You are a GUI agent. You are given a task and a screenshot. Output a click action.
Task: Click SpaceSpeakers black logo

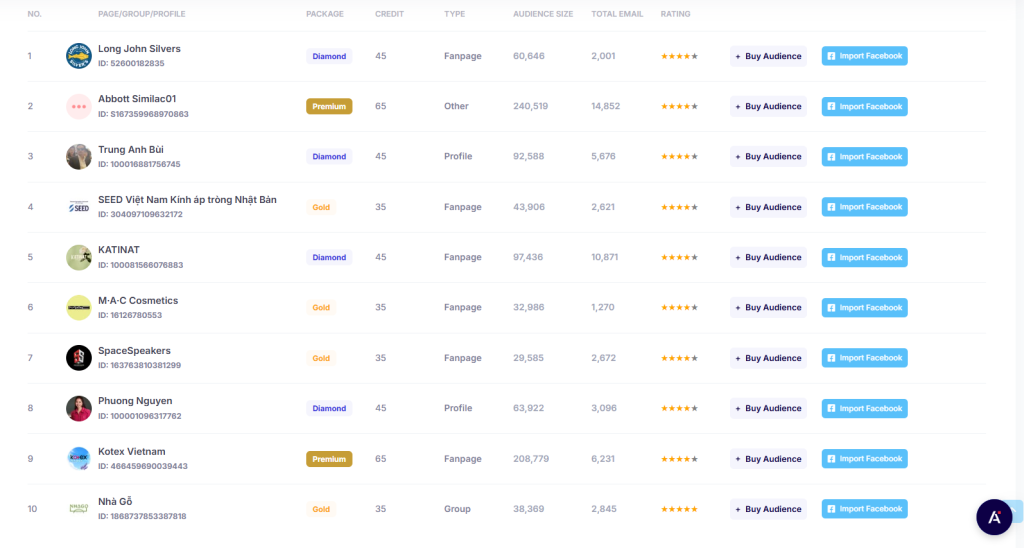(x=78, y=358)
